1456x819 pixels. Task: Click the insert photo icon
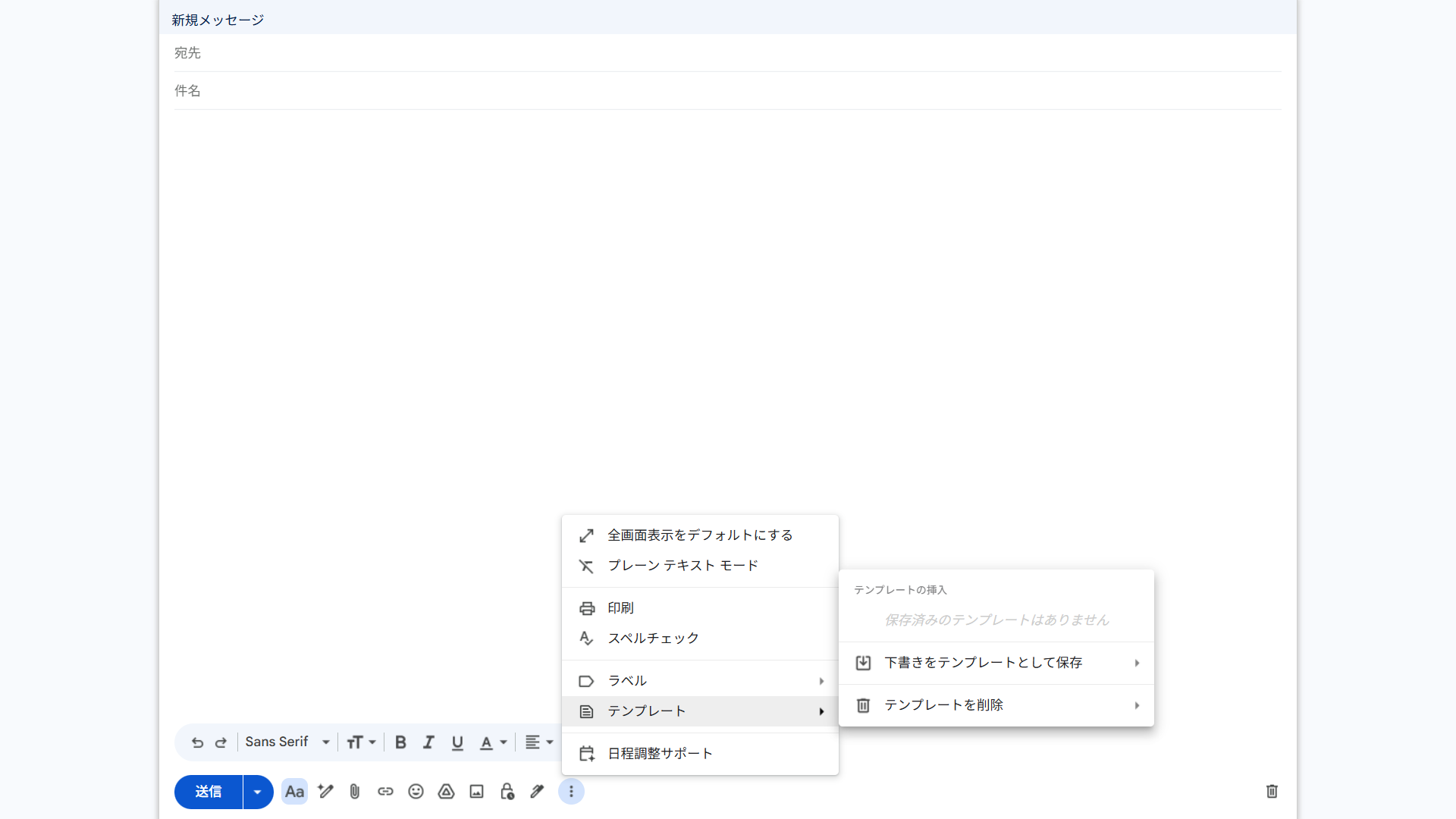click(x=476, y=792)
